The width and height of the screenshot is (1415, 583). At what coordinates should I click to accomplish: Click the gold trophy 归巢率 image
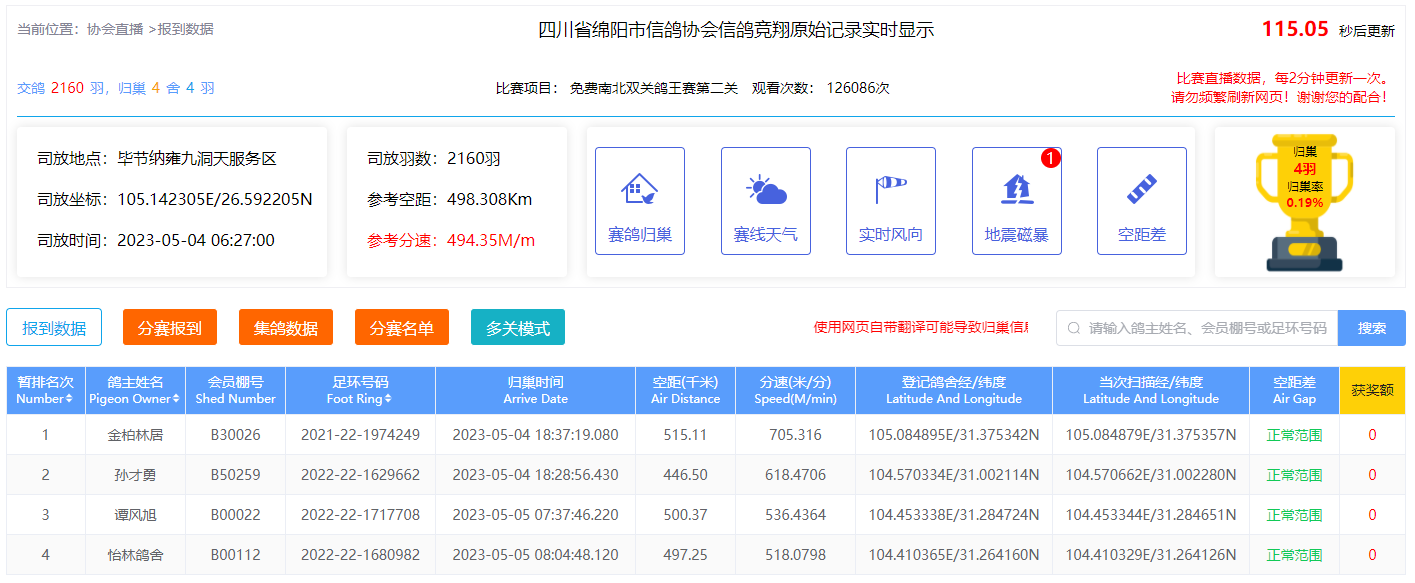point(1304,202)
